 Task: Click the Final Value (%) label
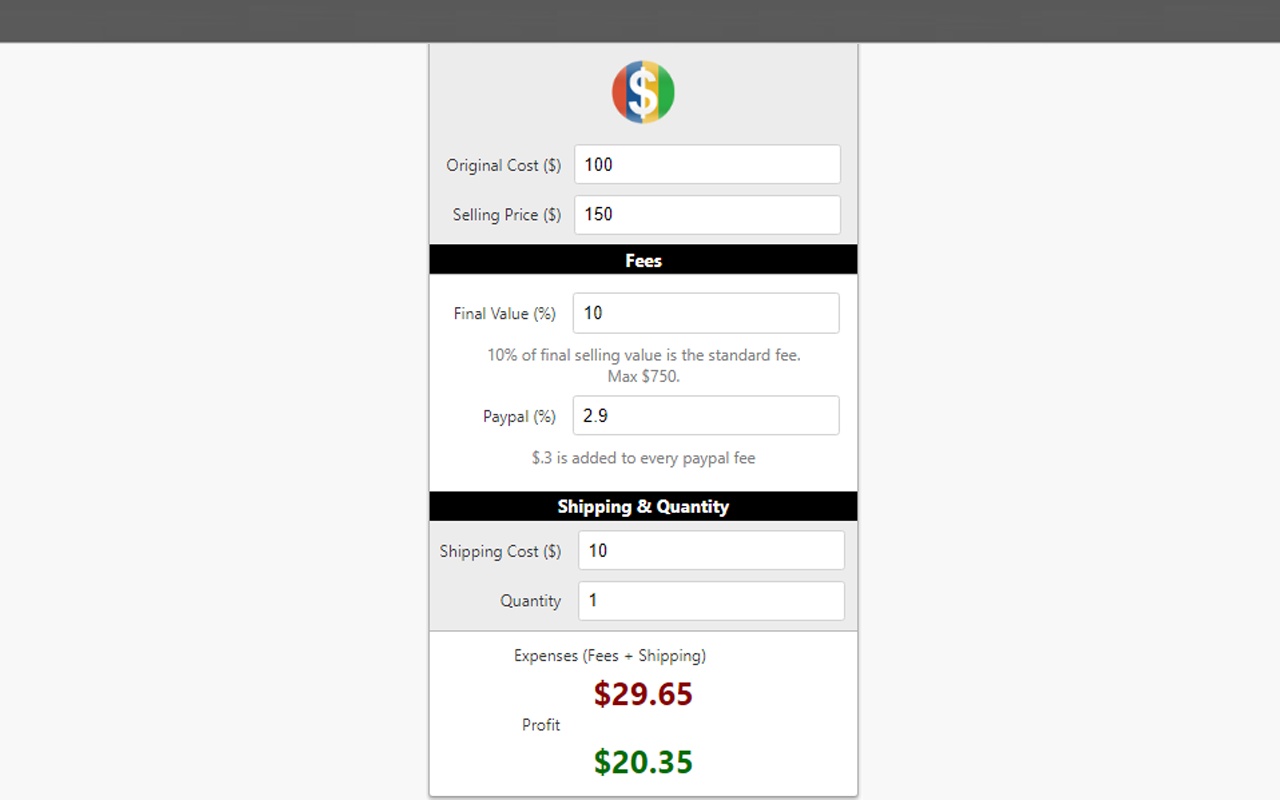pos(505,313)
